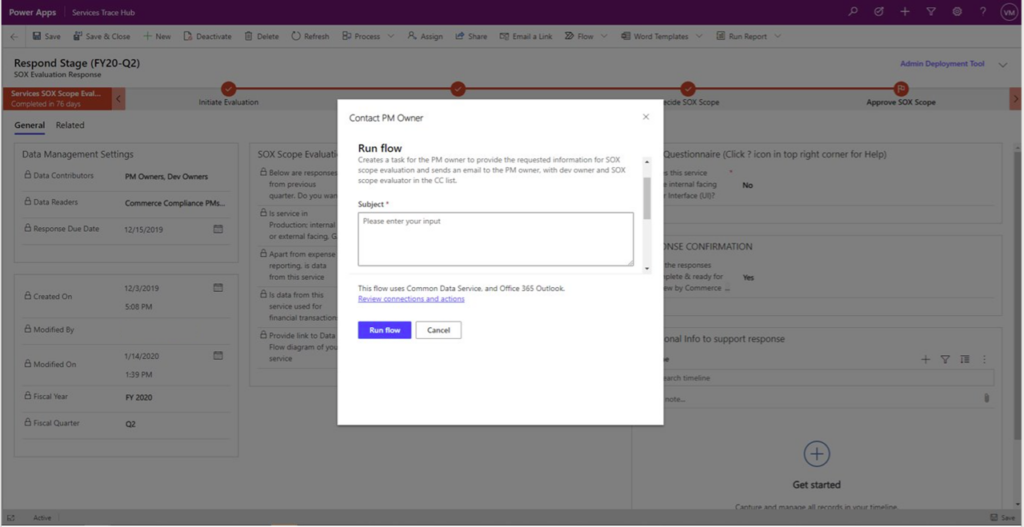Click Save & Close command
1024x527 pixels.
[101, 37]
